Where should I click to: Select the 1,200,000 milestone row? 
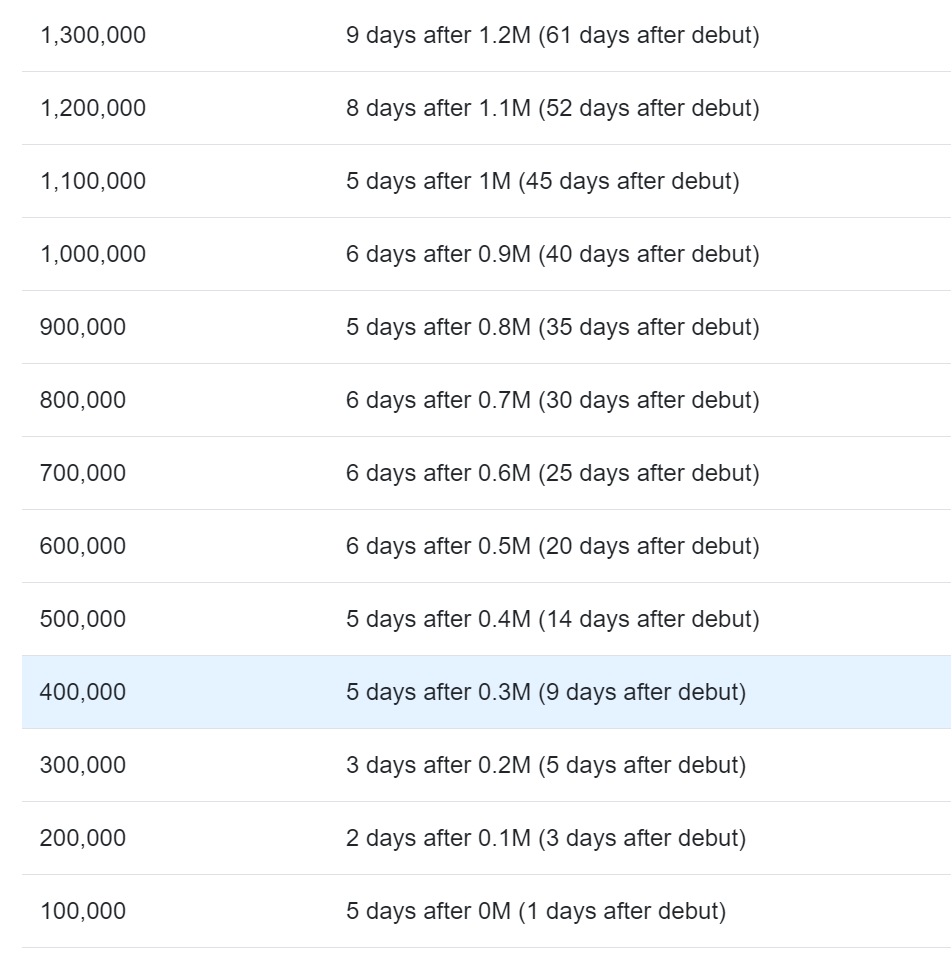coord(92,108)
